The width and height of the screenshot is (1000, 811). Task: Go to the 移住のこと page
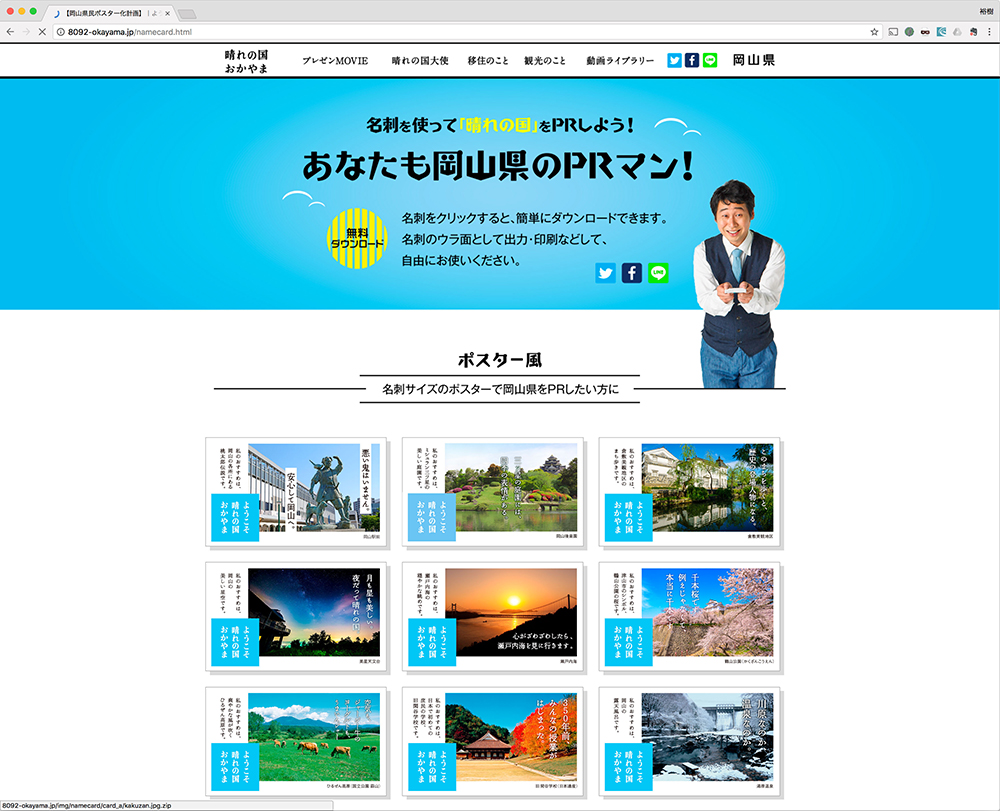click(x=487, y=61)
